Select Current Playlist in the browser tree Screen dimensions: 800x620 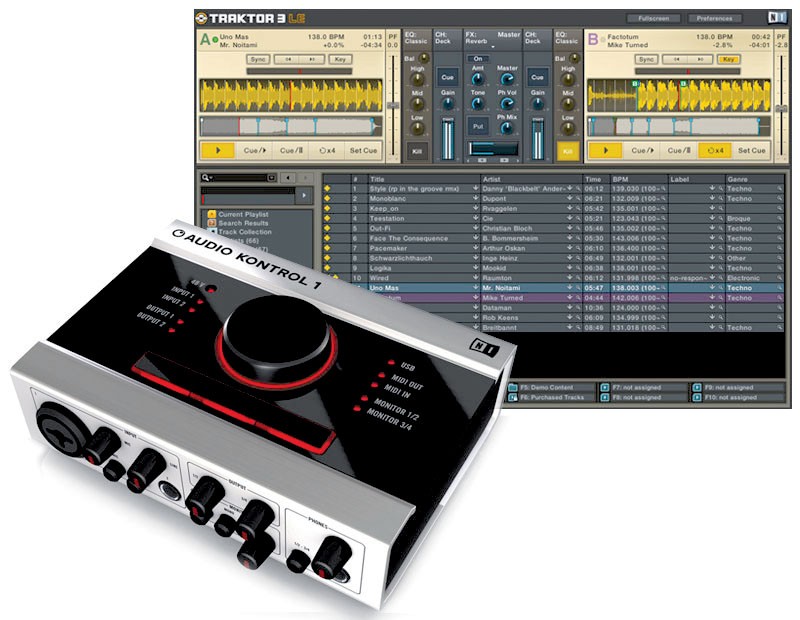(x=243, y=214)
